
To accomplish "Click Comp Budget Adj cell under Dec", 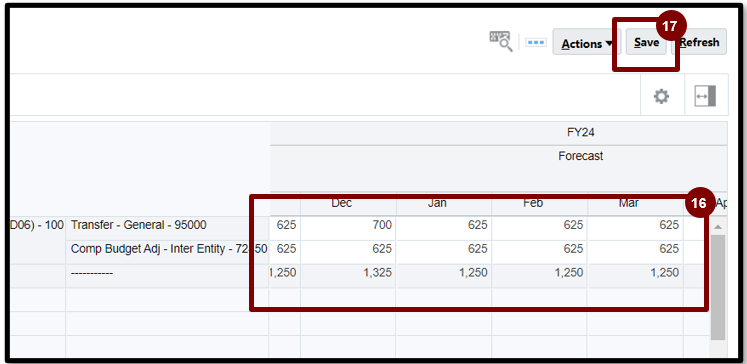I will pyautogui.click(x=348, y=252).
